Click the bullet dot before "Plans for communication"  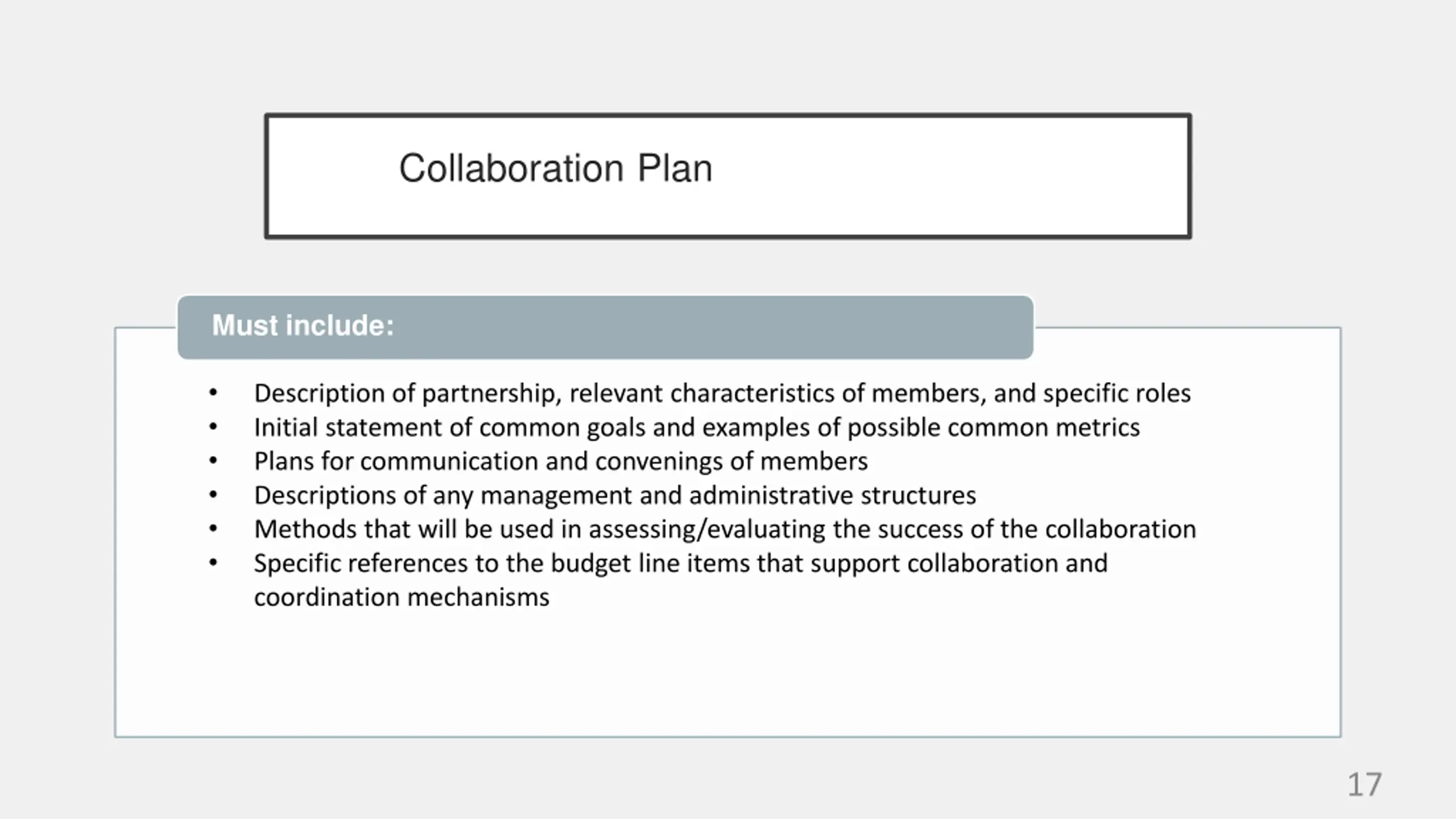pyautogui.click(x=213, y=461)
